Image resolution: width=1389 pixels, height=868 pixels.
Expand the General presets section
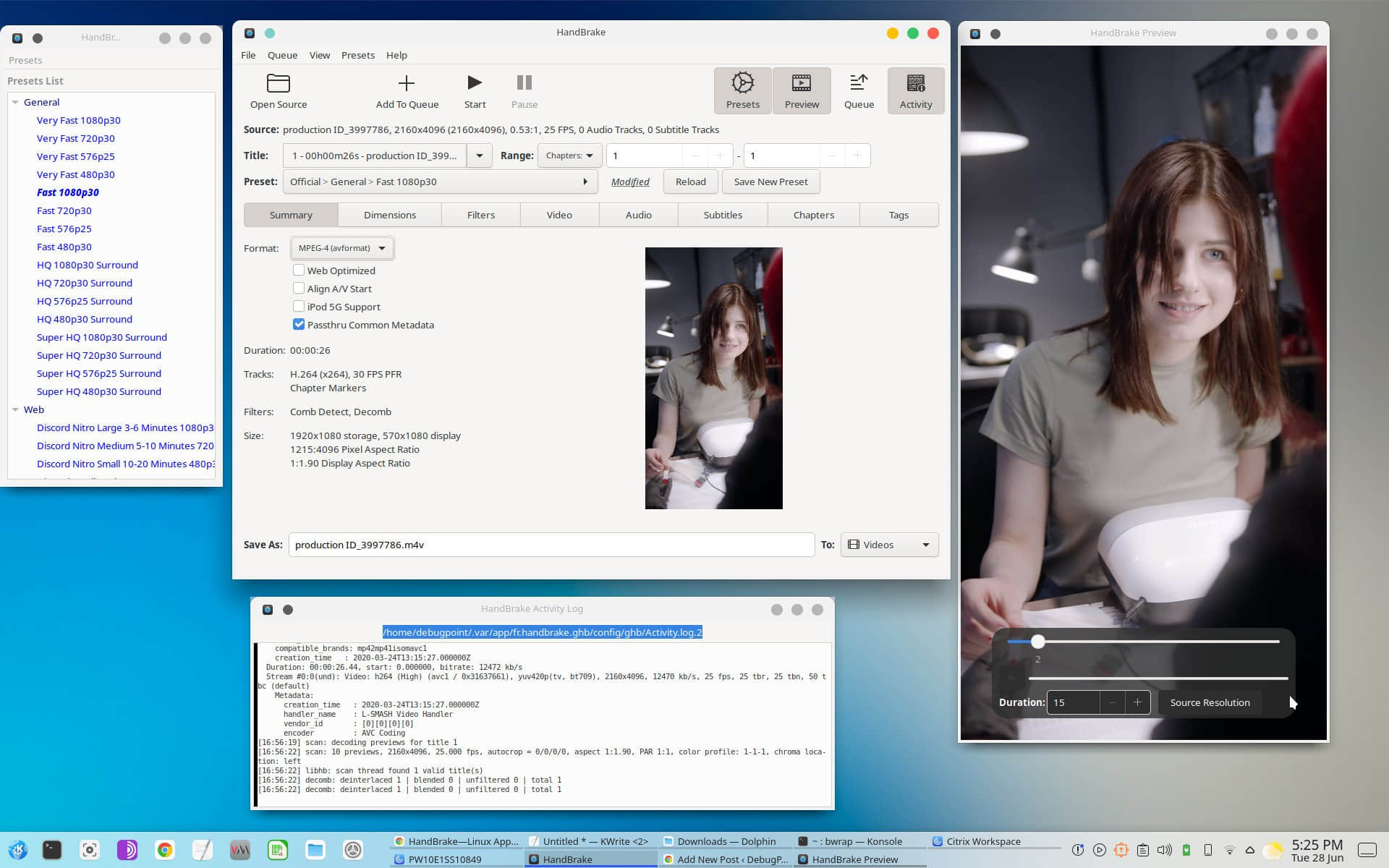(15, 101)
